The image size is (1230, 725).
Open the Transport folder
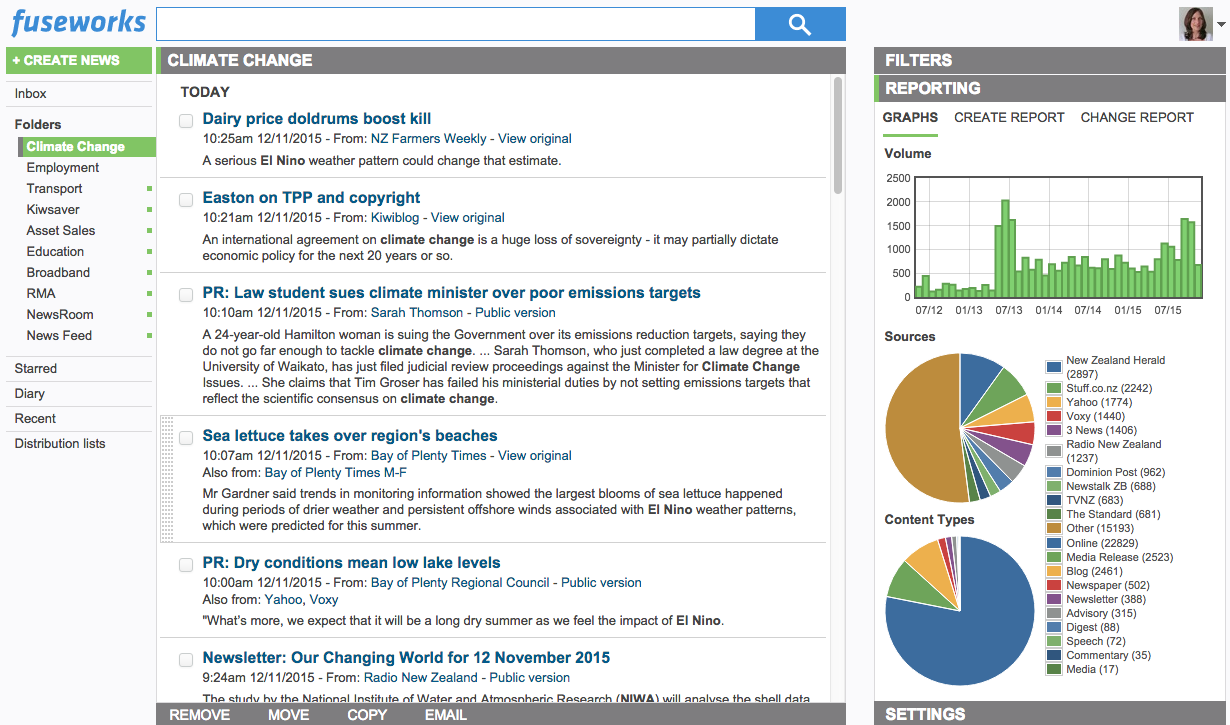click(x=55, y=189)
